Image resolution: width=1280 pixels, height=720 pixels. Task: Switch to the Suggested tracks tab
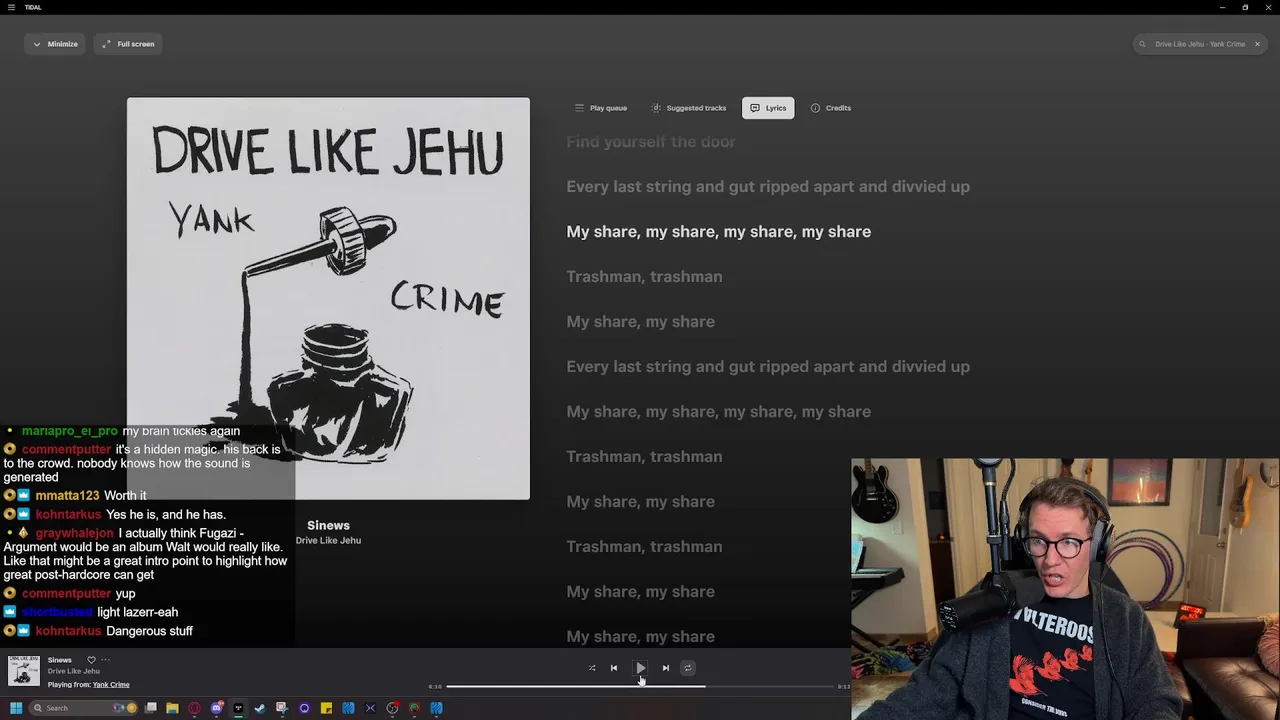pyautogui.click(x=689, y=108)
